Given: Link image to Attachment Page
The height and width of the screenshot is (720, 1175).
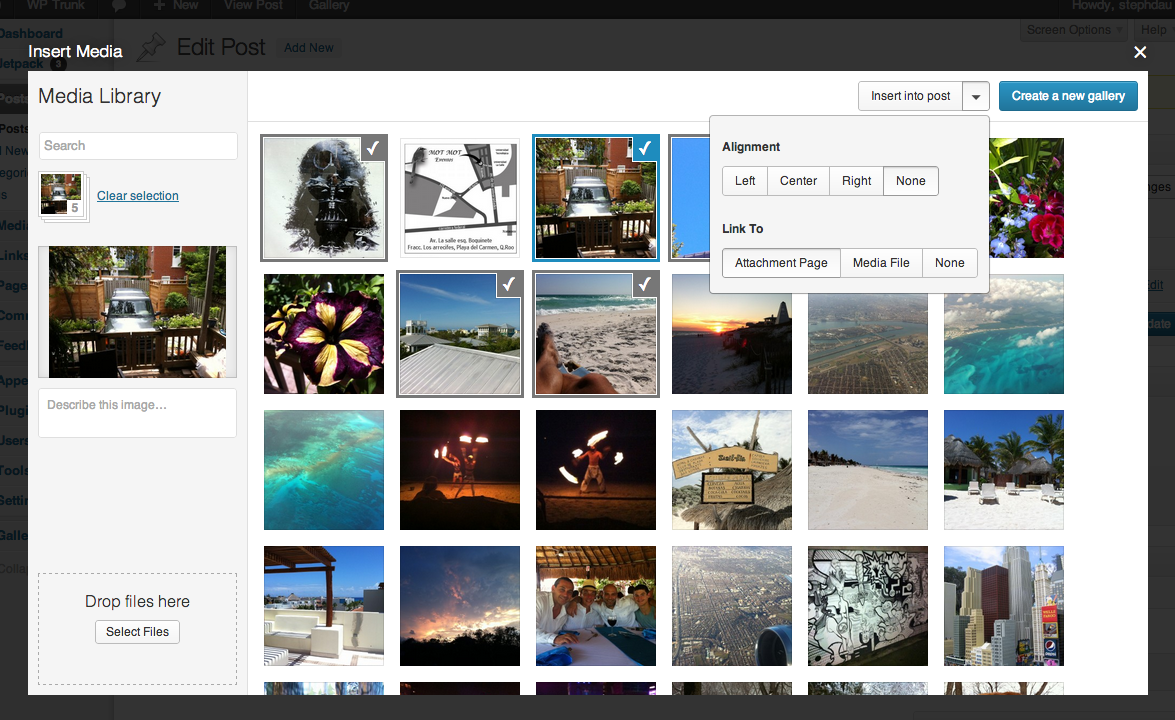Looking at the screenshot, I should coord(781,263).
